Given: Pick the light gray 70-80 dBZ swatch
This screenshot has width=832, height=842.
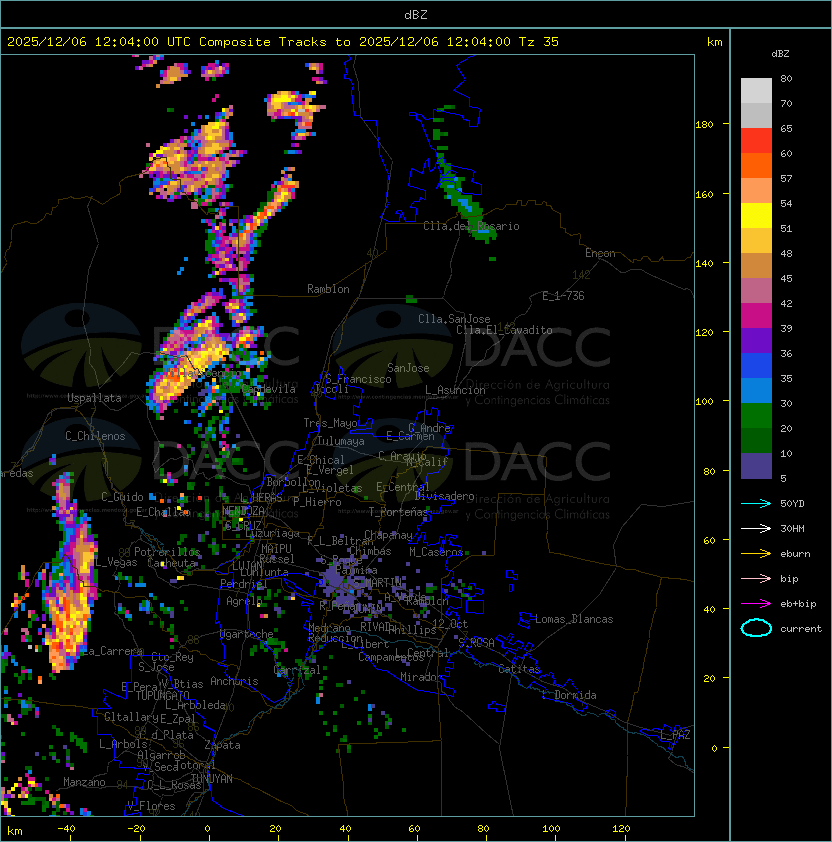Looking at the screenshot, I should tap(756, 90).
